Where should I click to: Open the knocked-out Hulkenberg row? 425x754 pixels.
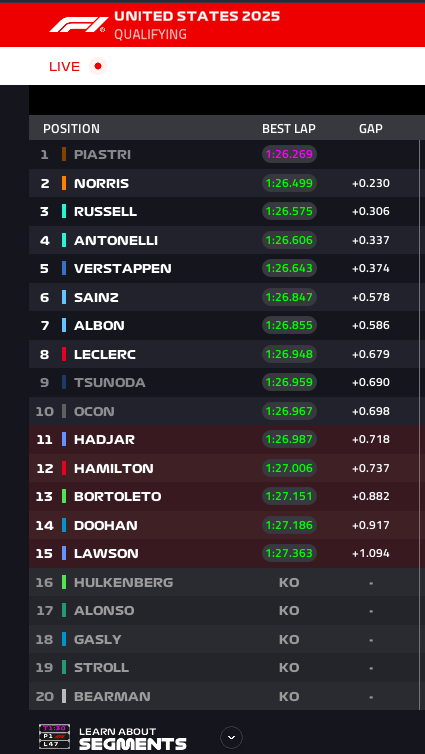point(224,582)
